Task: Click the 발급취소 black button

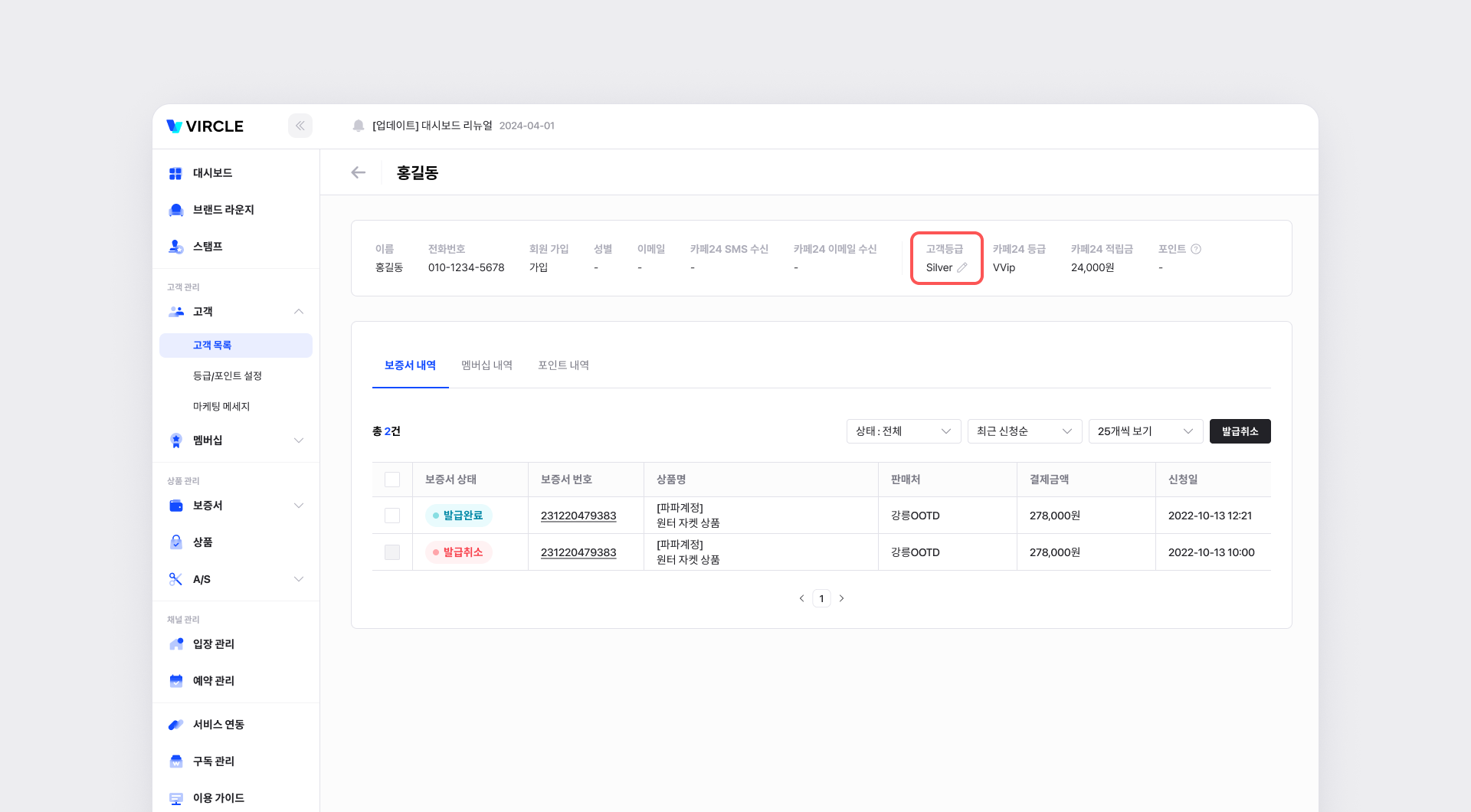Action: (1240, 431)
